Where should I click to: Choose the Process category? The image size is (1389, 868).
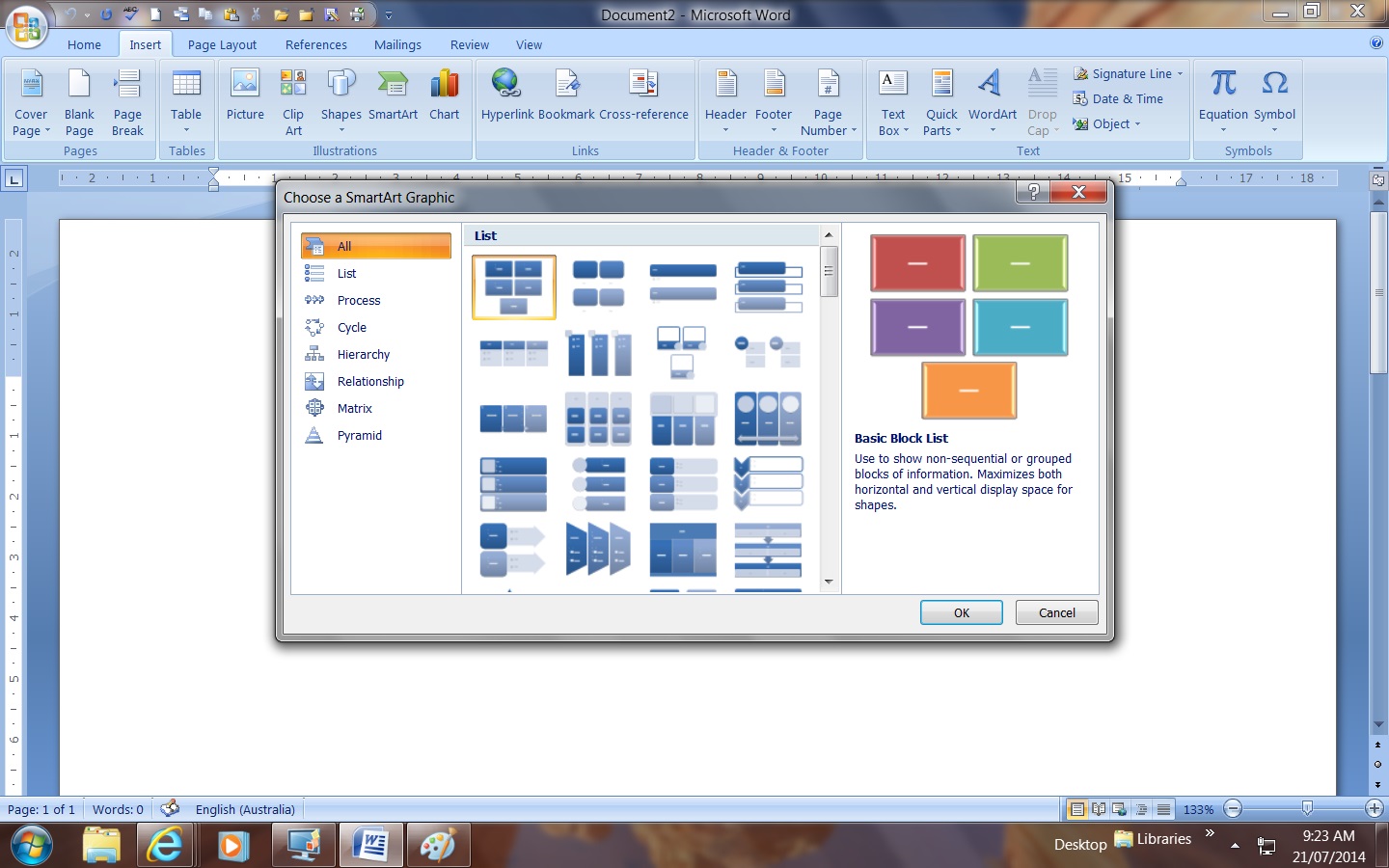click(357, 300)
